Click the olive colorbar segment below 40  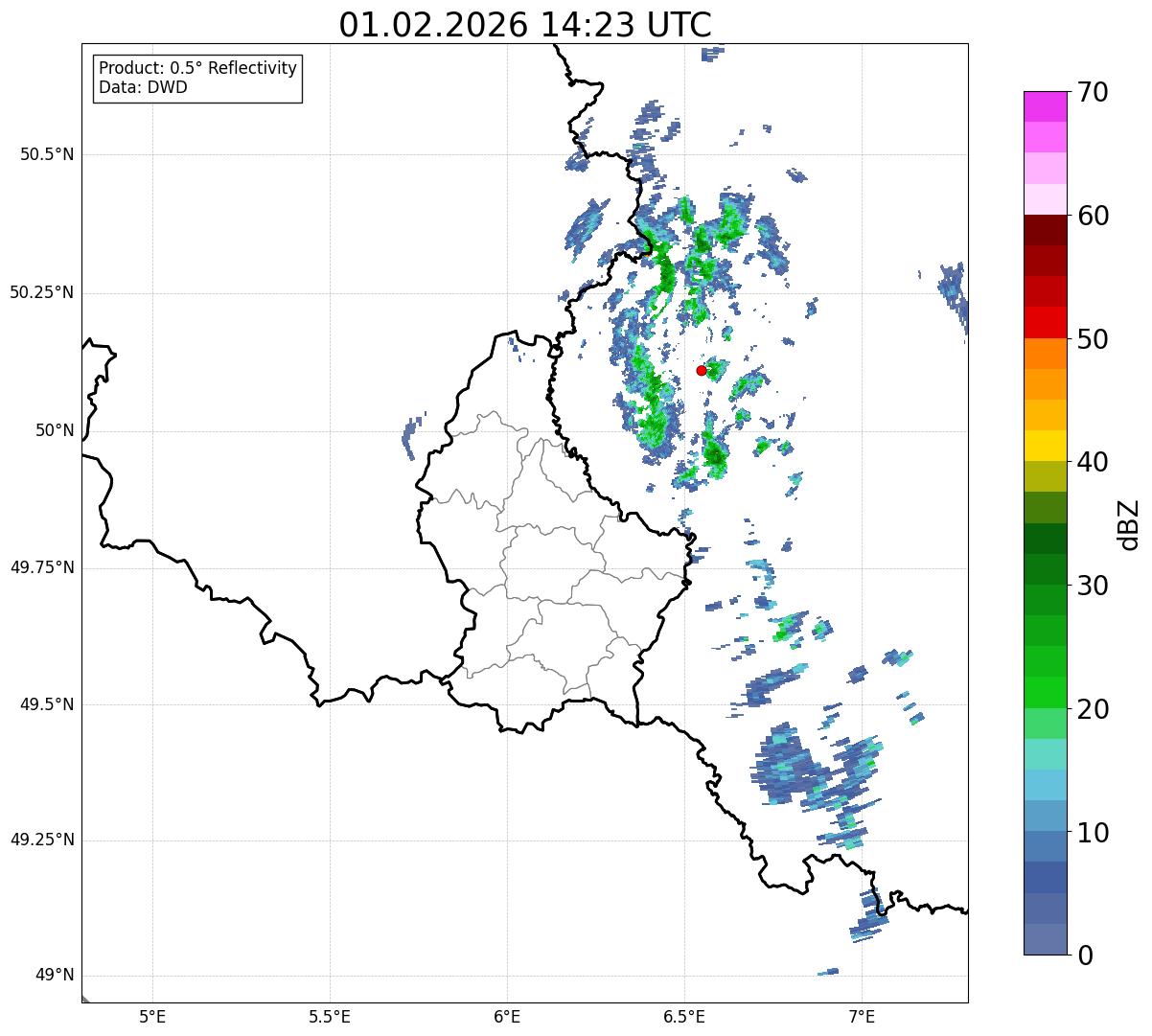[x=1046, y=476]
